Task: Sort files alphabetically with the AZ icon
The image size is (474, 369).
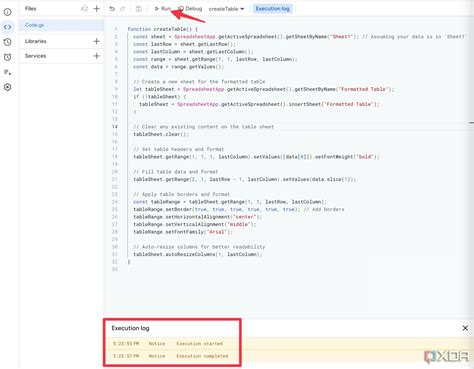Action: point(84,9)
